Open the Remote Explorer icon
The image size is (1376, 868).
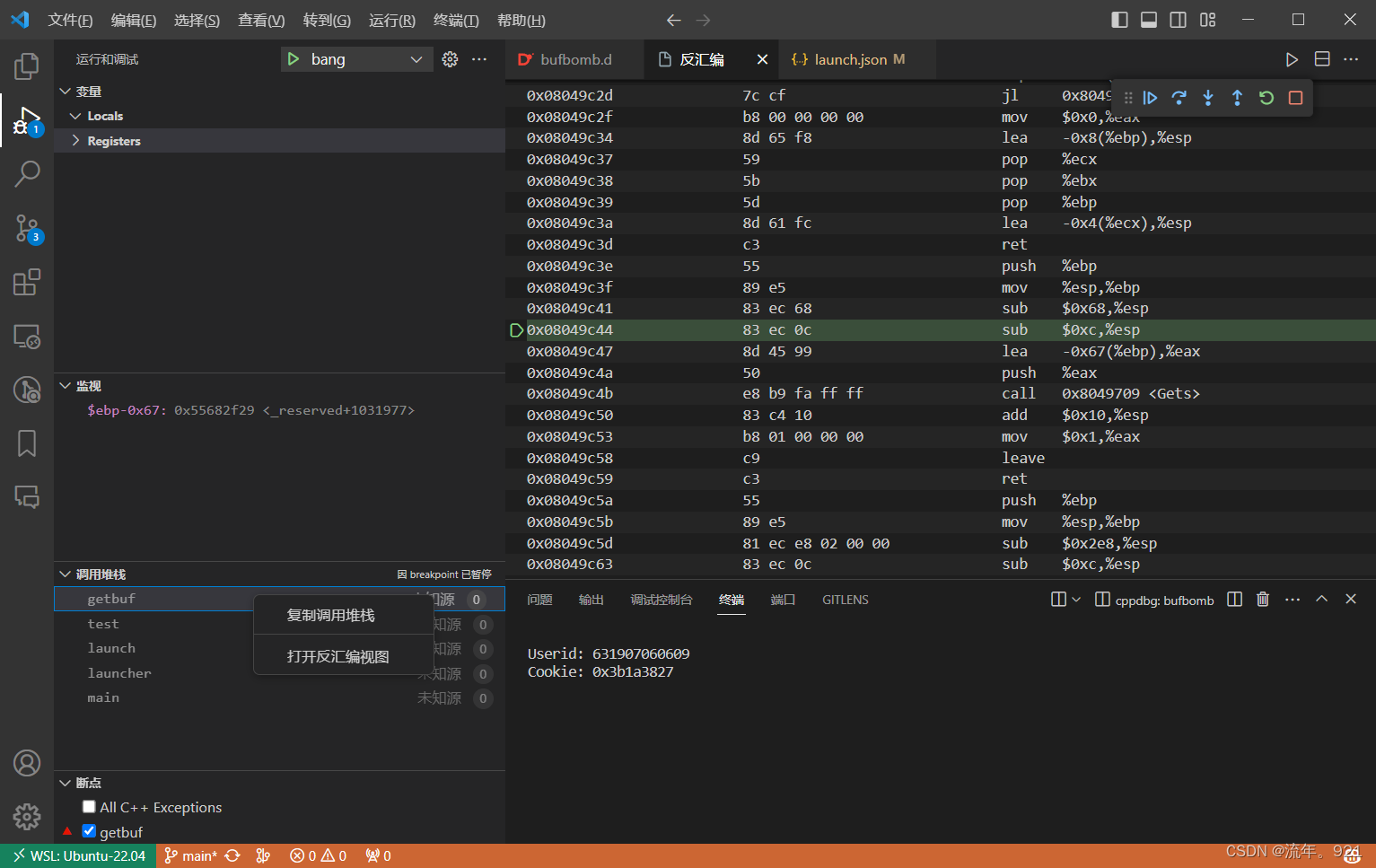[27, 336]
